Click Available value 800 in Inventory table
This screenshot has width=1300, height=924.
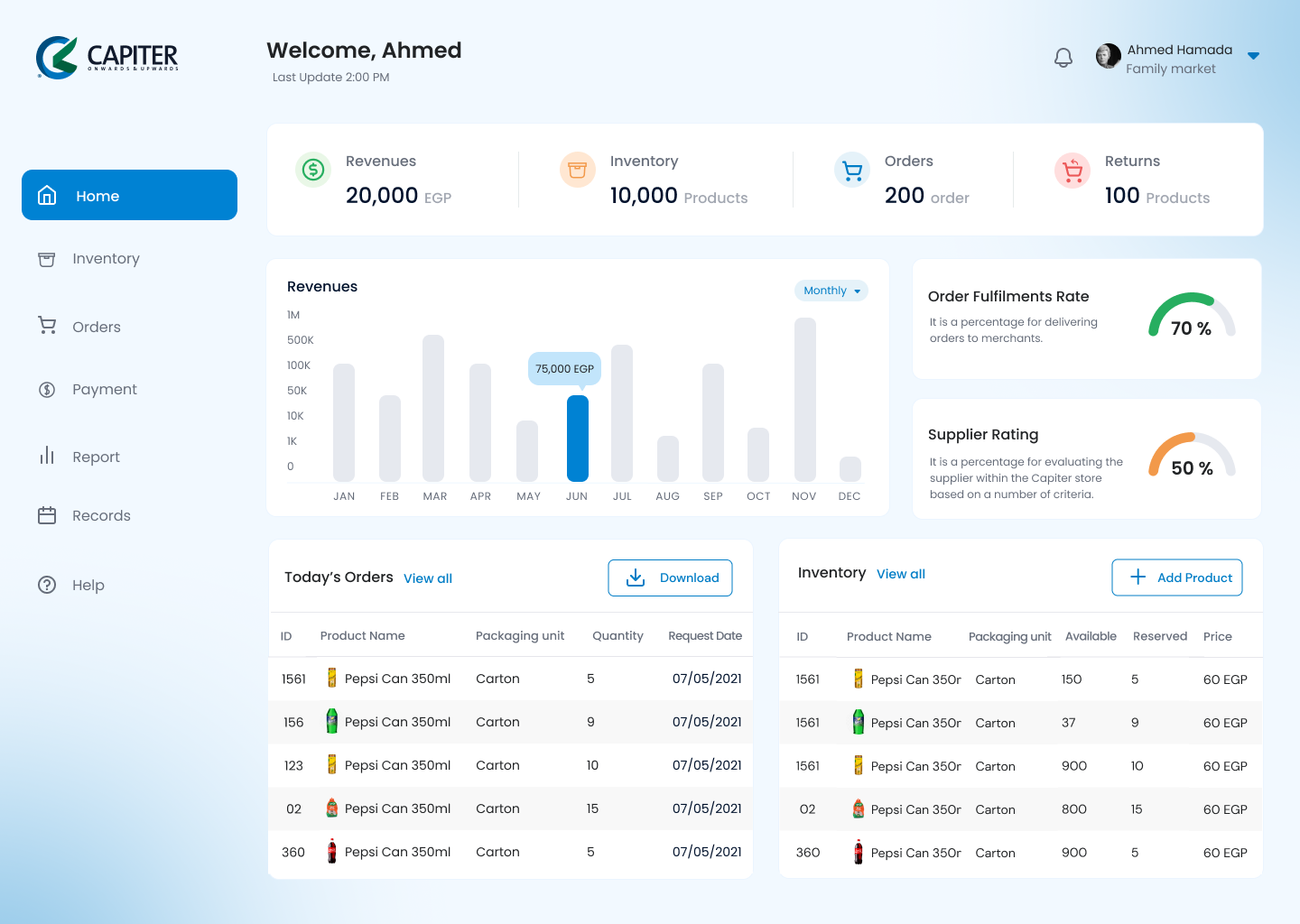[1074, 809]
